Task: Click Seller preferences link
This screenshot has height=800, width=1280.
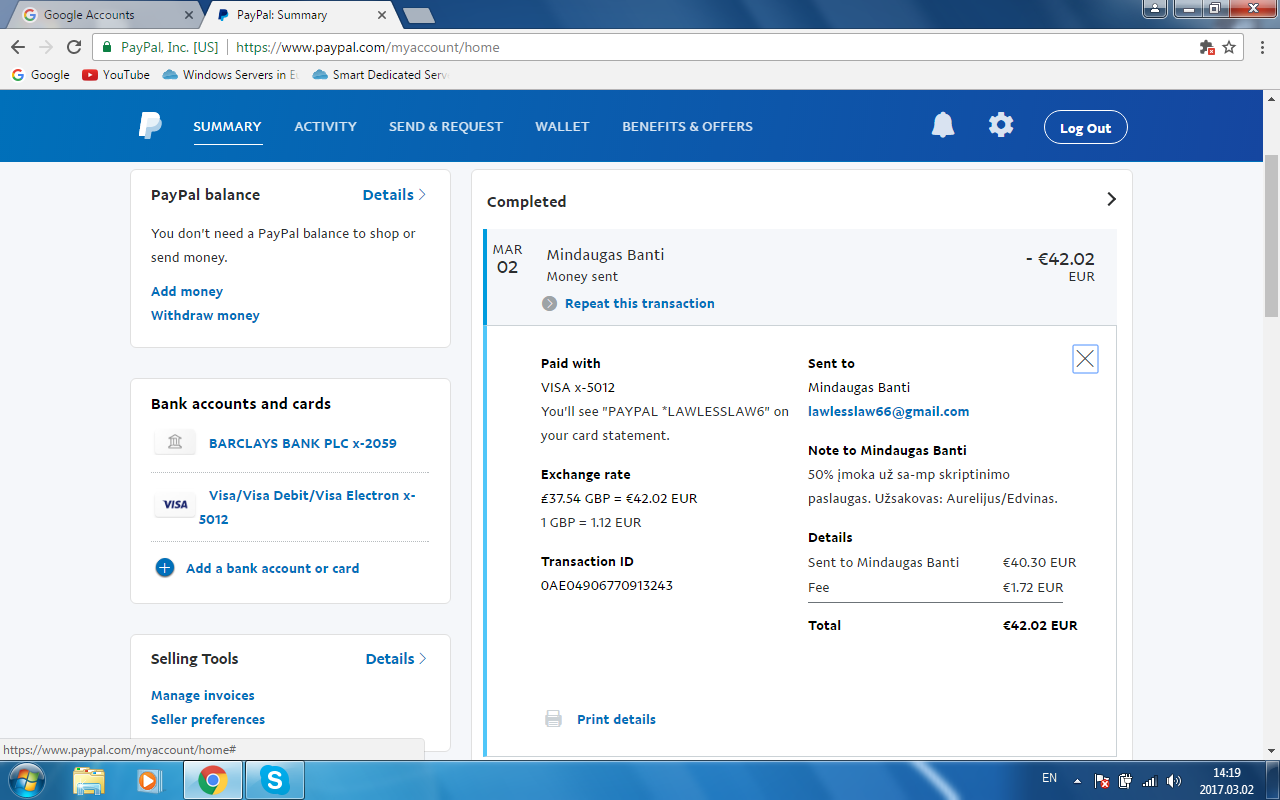Action: point(208,719)
